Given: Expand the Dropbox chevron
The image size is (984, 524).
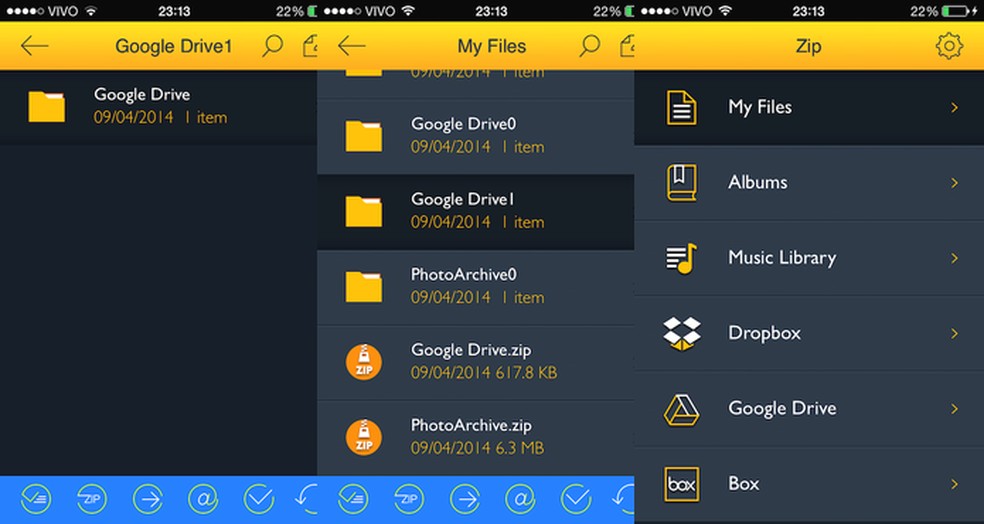Looking at the screenshot, I should tap(955, 333).
